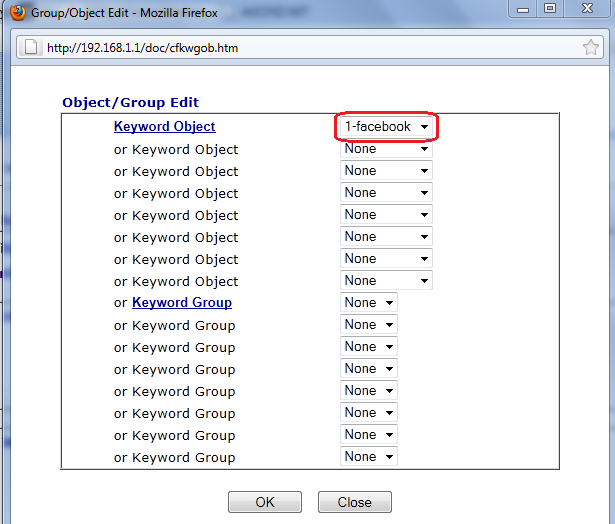615x524 pixels.
Task: Click the URL address field
Action: (300, 47)
